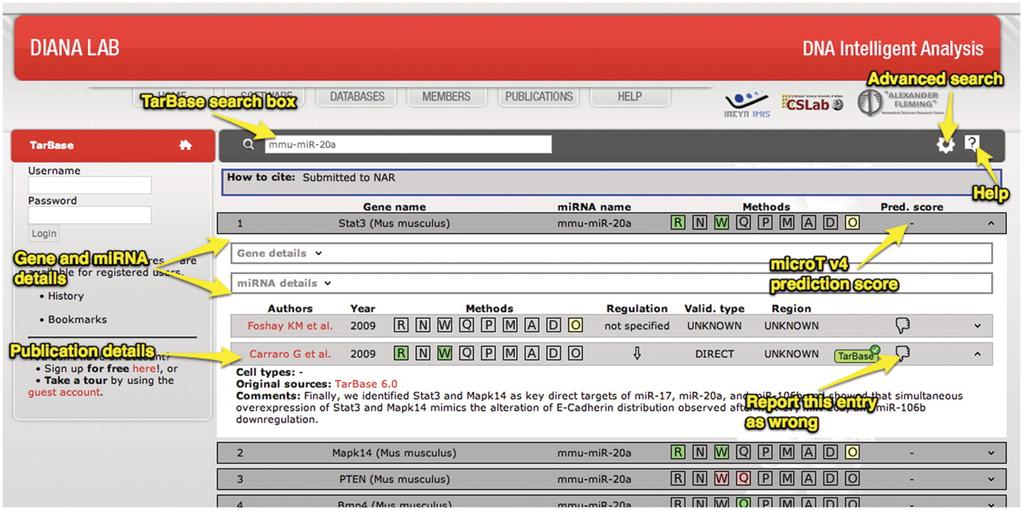Open the PUBLICATIONS menu

(x=538, y=97)
